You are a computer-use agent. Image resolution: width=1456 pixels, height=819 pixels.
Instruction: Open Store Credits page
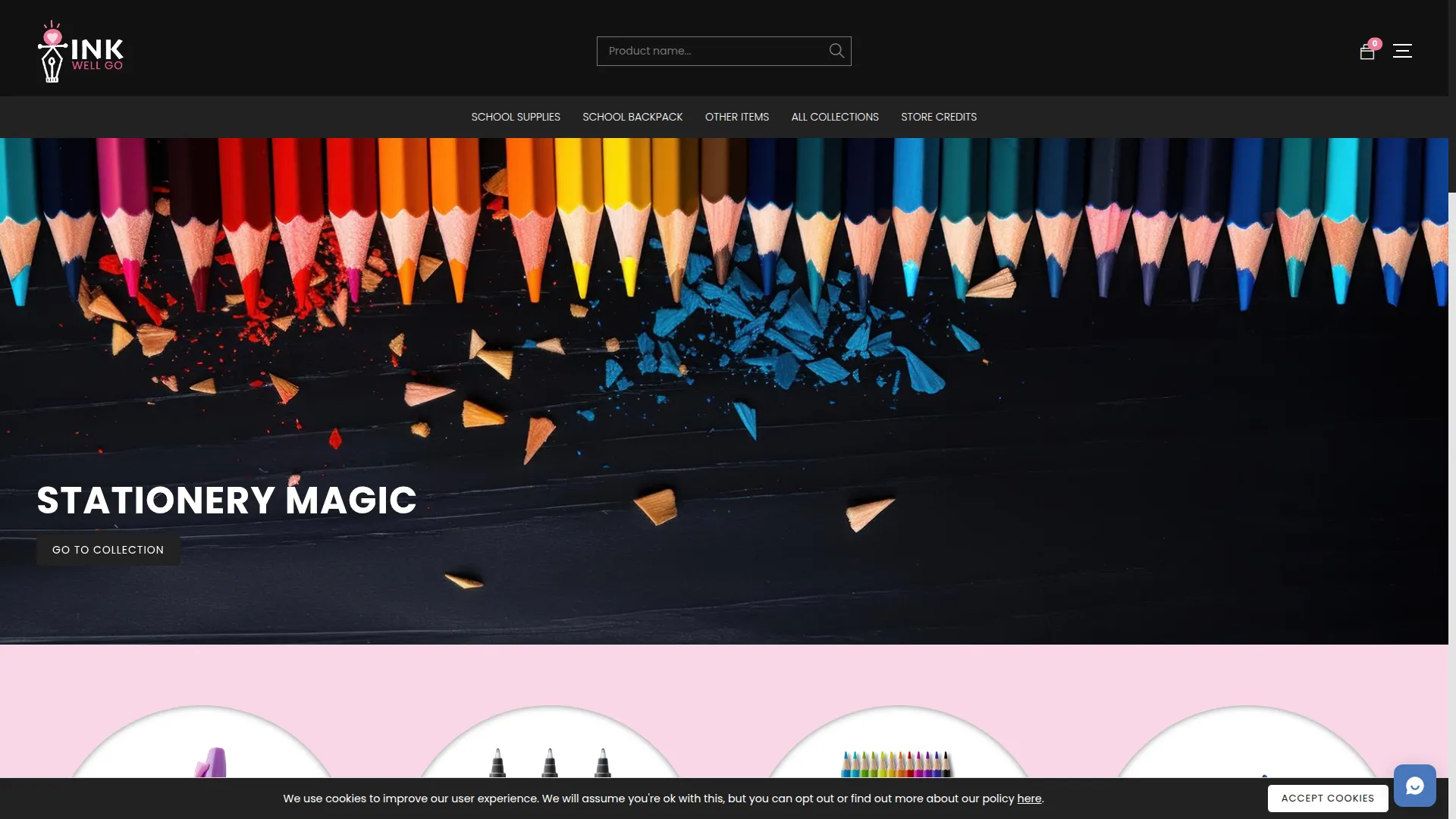[x=939, y=117]
